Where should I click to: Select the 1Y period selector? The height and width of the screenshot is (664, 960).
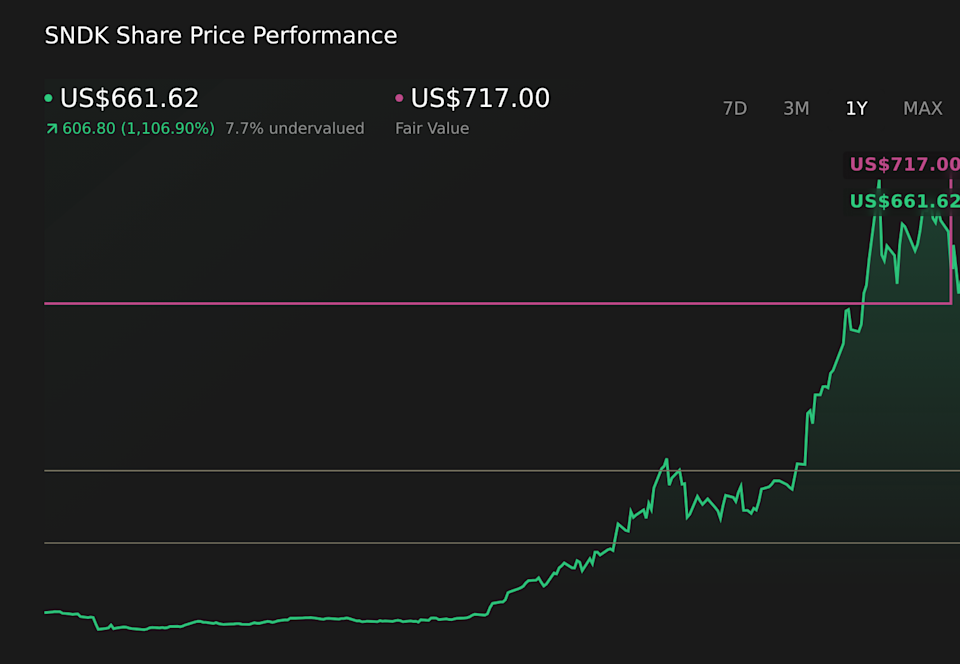click(x=856, y=108)
